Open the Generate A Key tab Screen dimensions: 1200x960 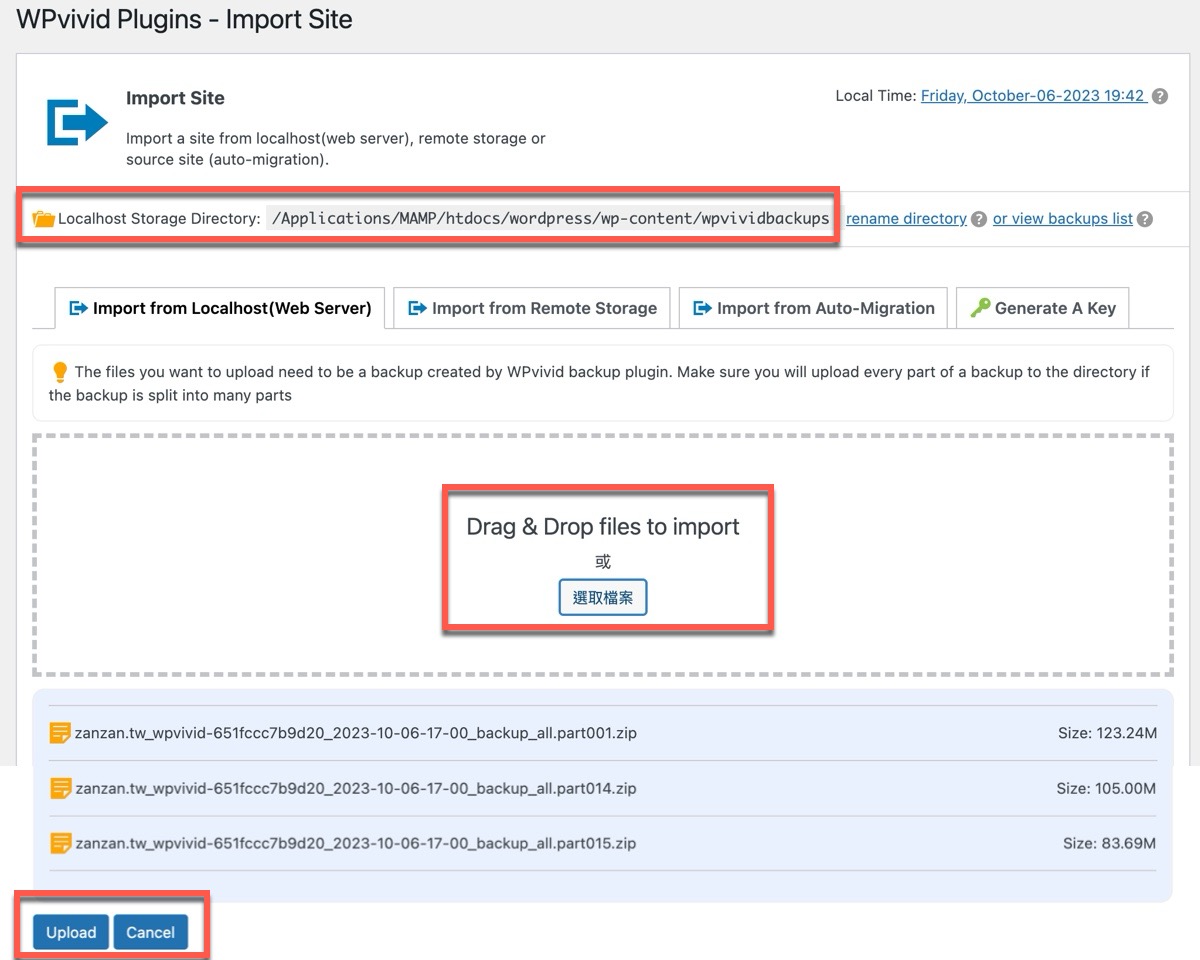[x=1043, y=308]
